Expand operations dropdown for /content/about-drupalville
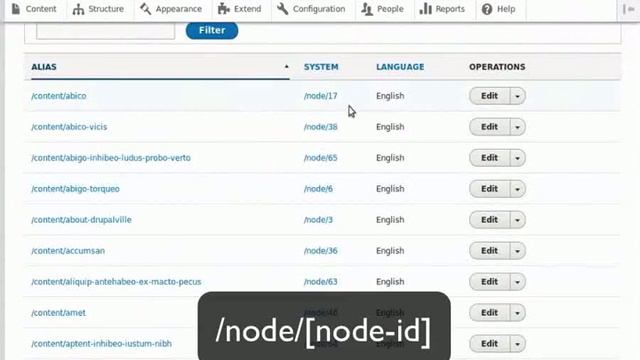Image resolution: width=640 pixels, height=360 pixels. click(518, 220)
